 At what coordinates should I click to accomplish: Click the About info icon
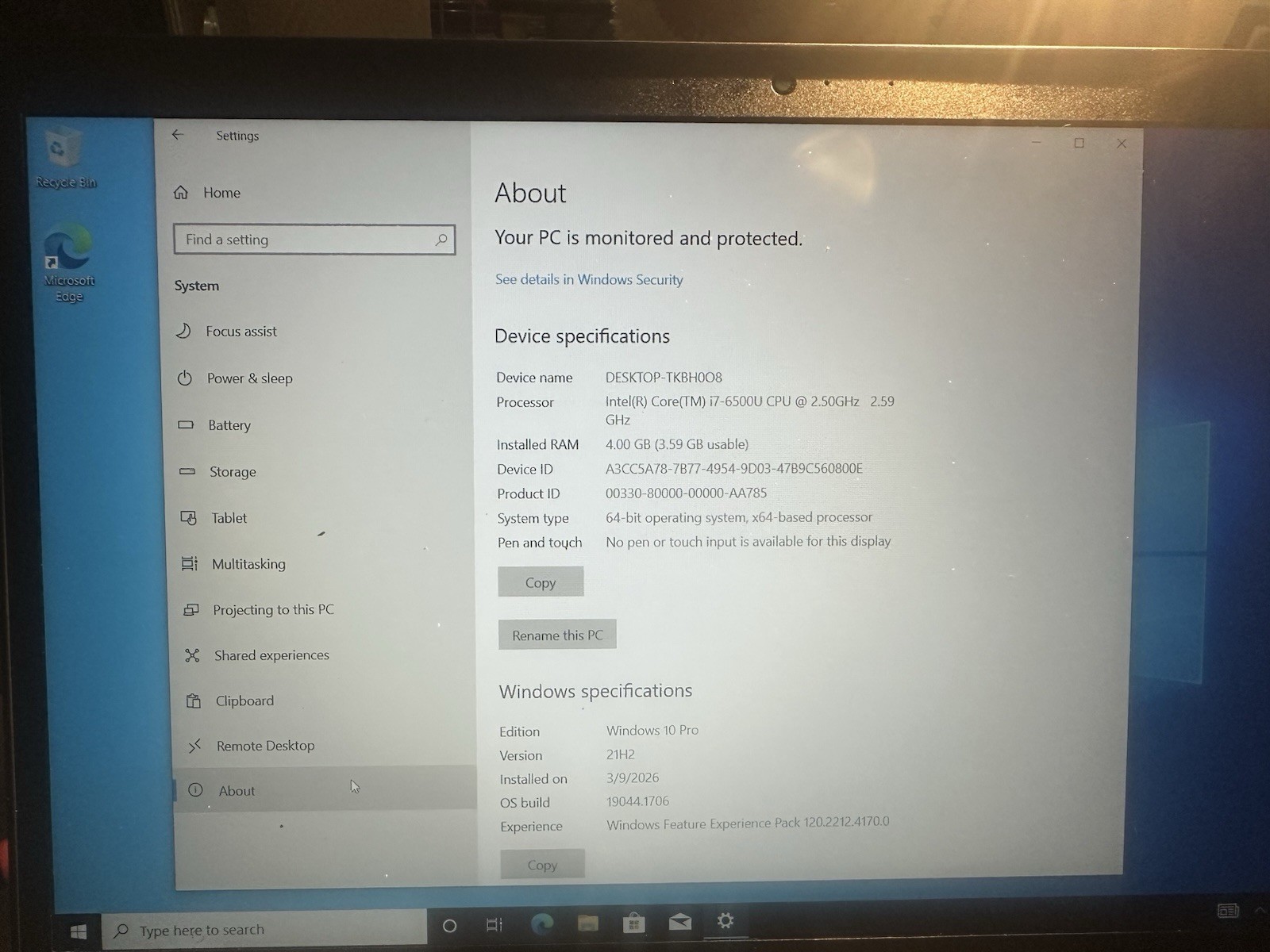(x=195, y=790)
